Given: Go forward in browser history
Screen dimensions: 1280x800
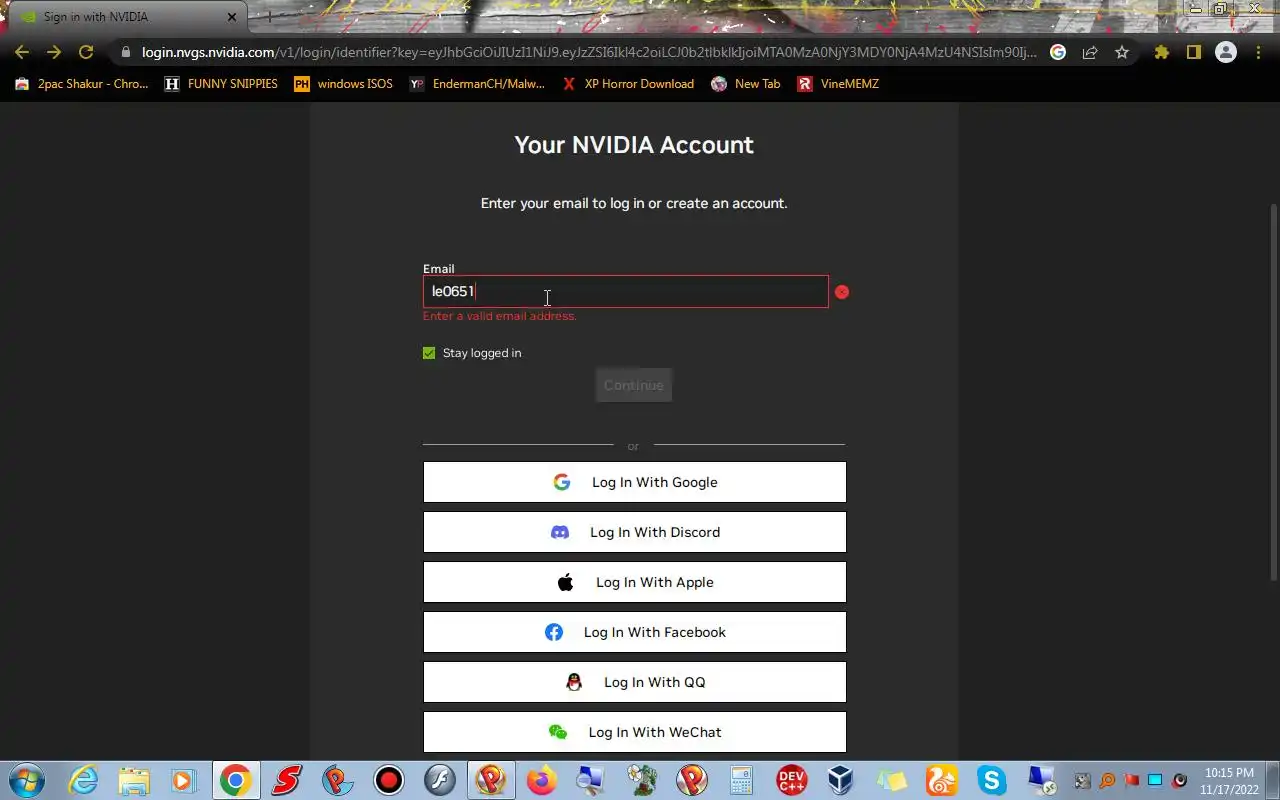Looking at the screenshot, I should pyautogui.click(x=54, y=52).
